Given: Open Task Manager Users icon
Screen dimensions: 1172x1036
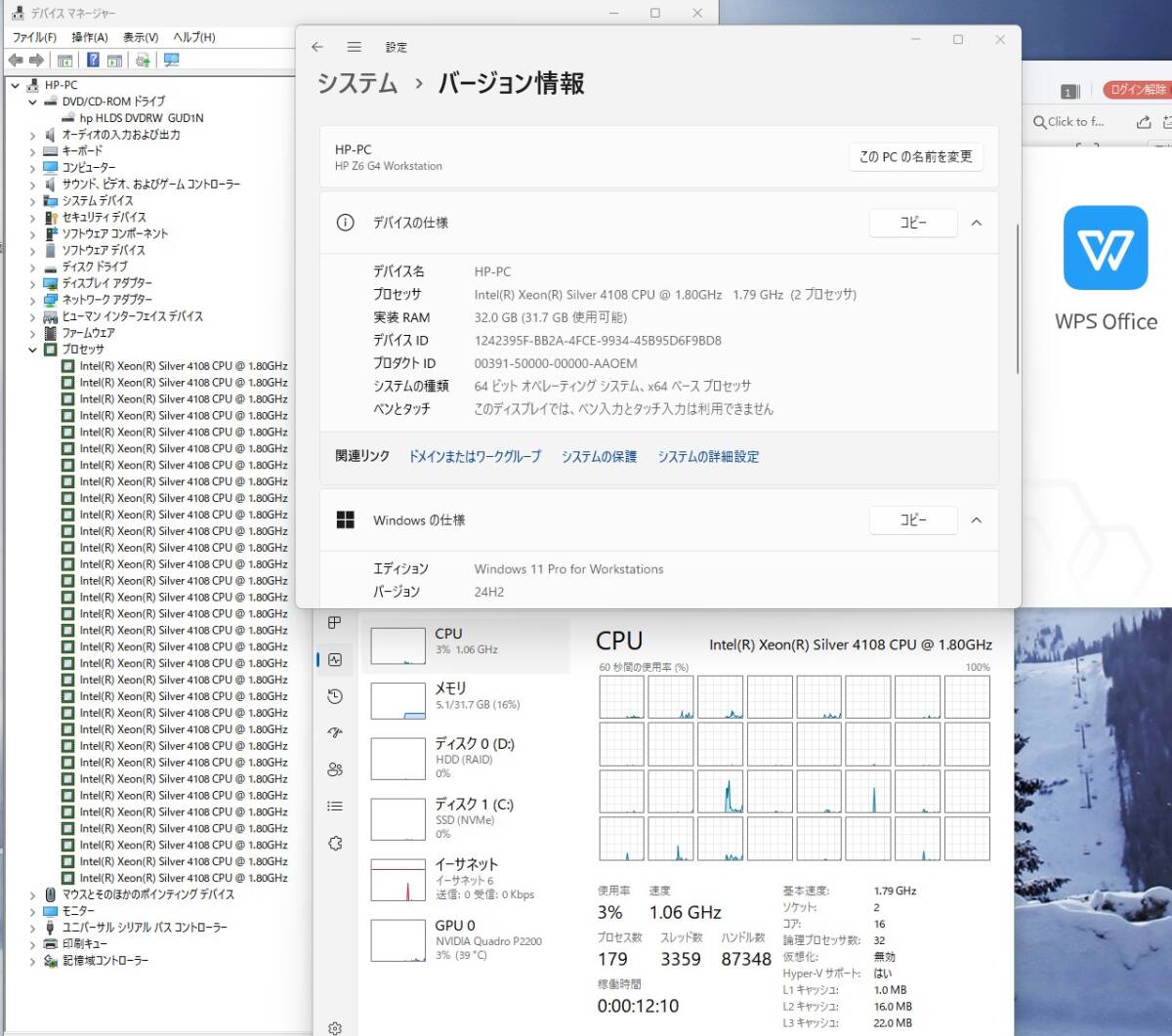Looking at the screenshot, I should click(335, 769).
